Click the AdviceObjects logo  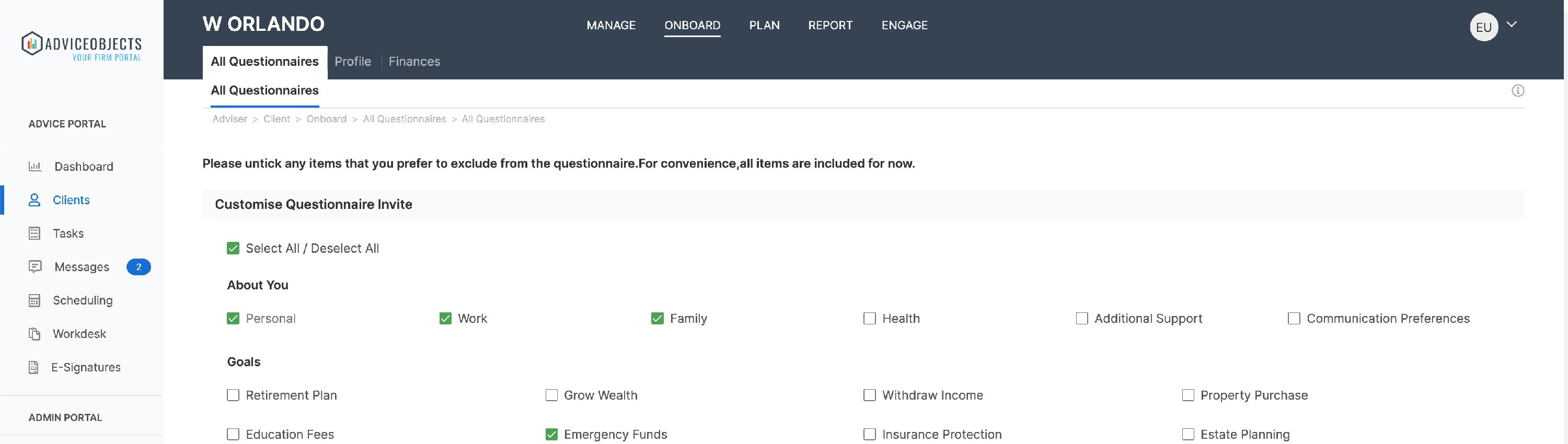coord(82,46)
